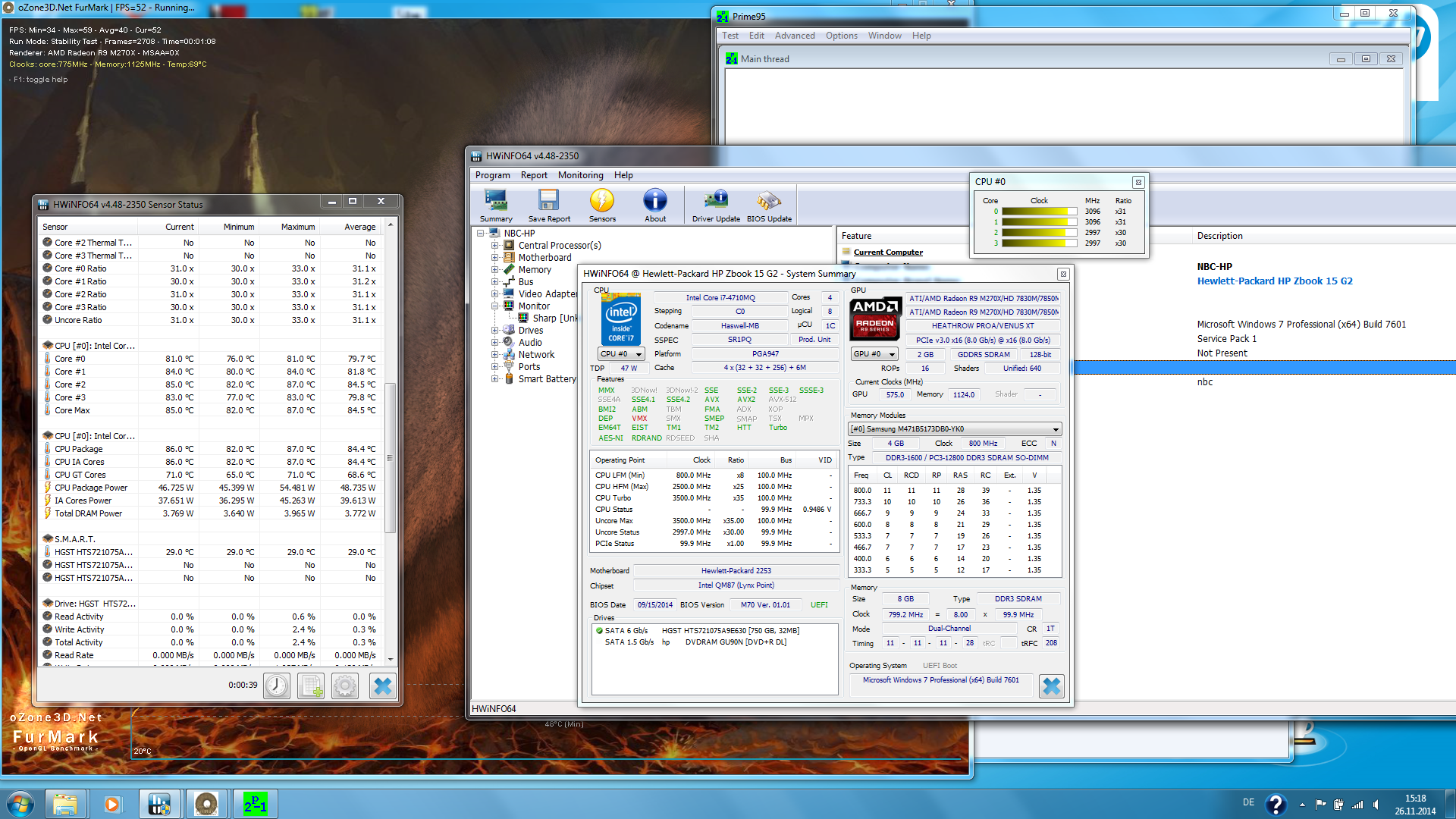This screenshot has height=819, width=1456.
Task: Open the Summary toolbar icon in HWiNFO64
Action: pyautogui.click(x=496, y=204)
